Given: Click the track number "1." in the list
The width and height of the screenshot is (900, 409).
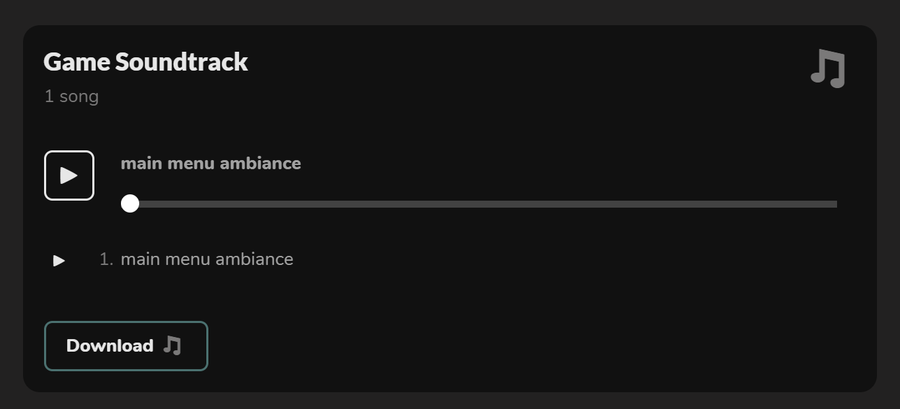Looking at the screenshot, I should (106, 259).
